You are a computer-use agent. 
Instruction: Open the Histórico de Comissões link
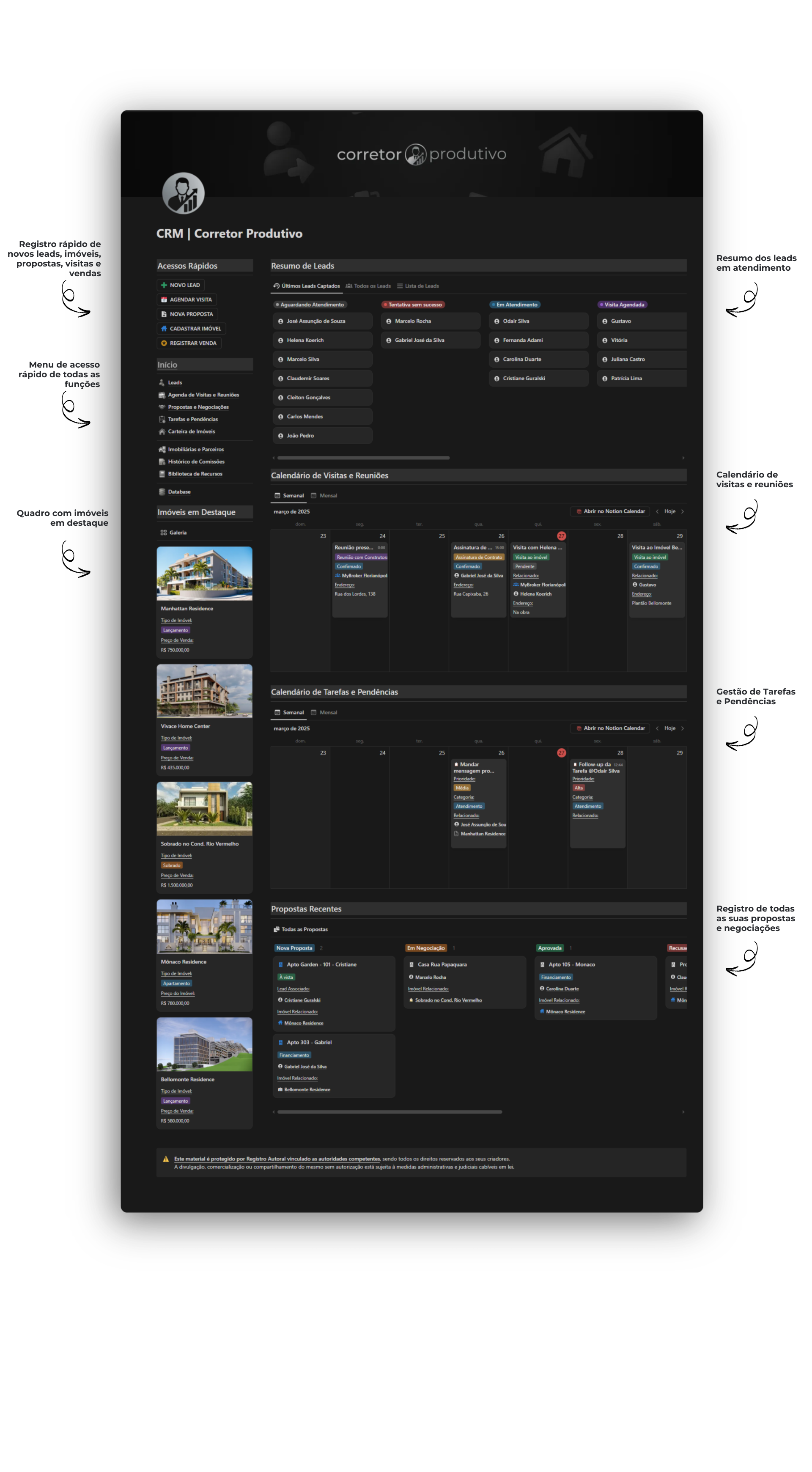(x=196, y=462)
